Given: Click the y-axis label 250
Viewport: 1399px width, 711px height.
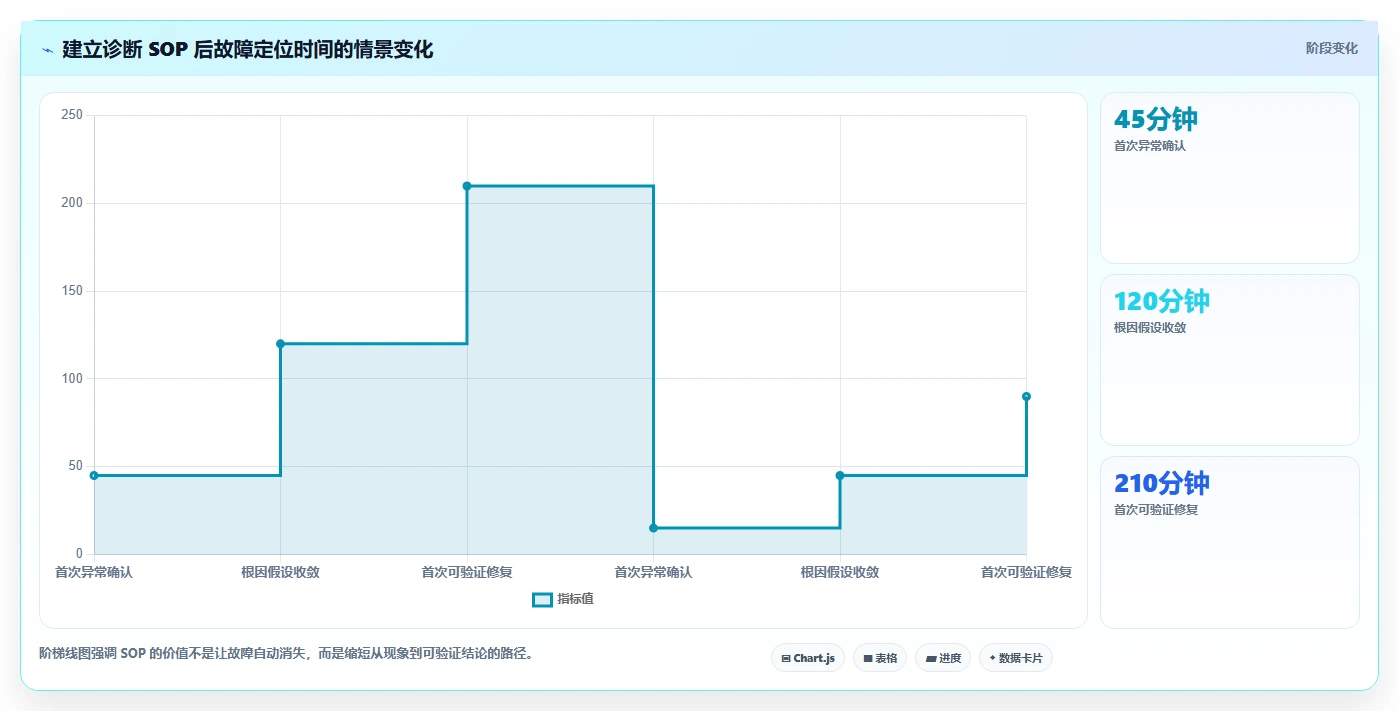Looking at the screenshot, I should [x=72, y=115].
